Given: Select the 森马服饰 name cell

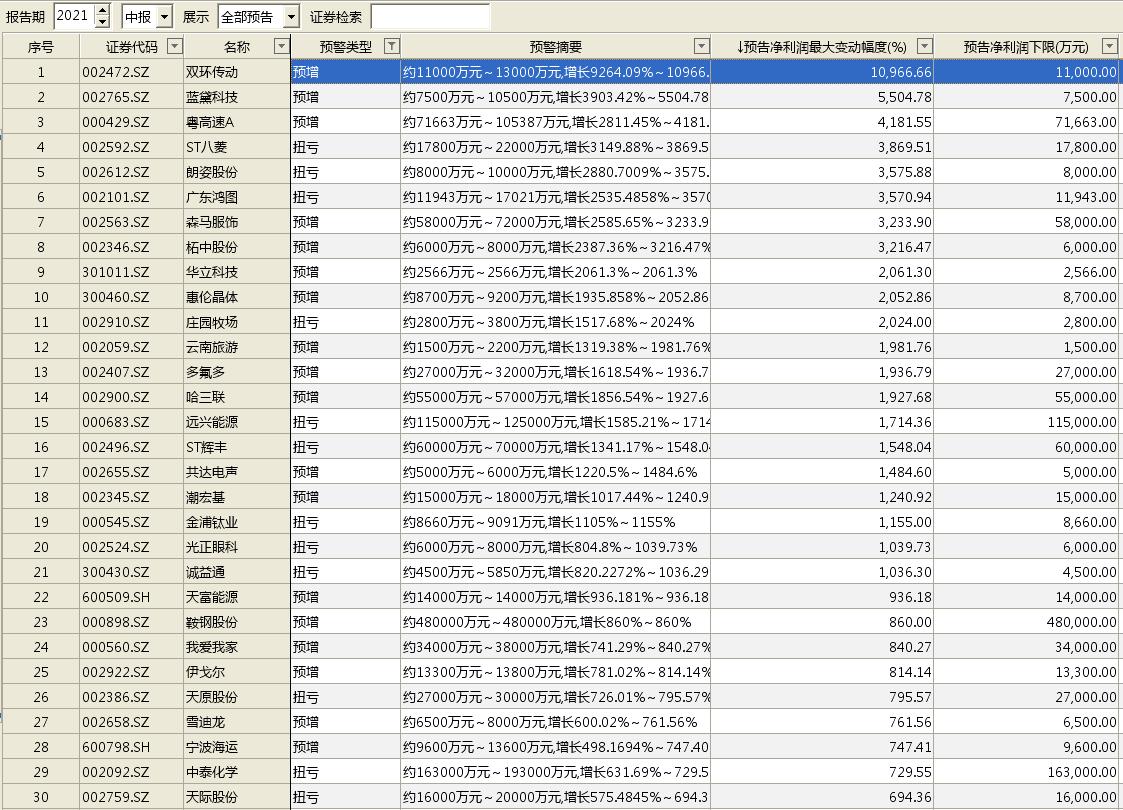Looking at the screenshot, I should [237, 222].
